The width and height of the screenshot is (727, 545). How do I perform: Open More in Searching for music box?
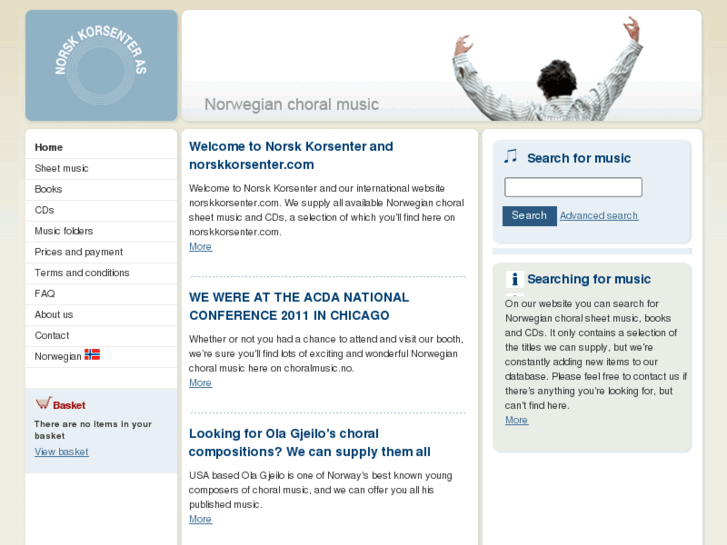[x=517, y=420]
